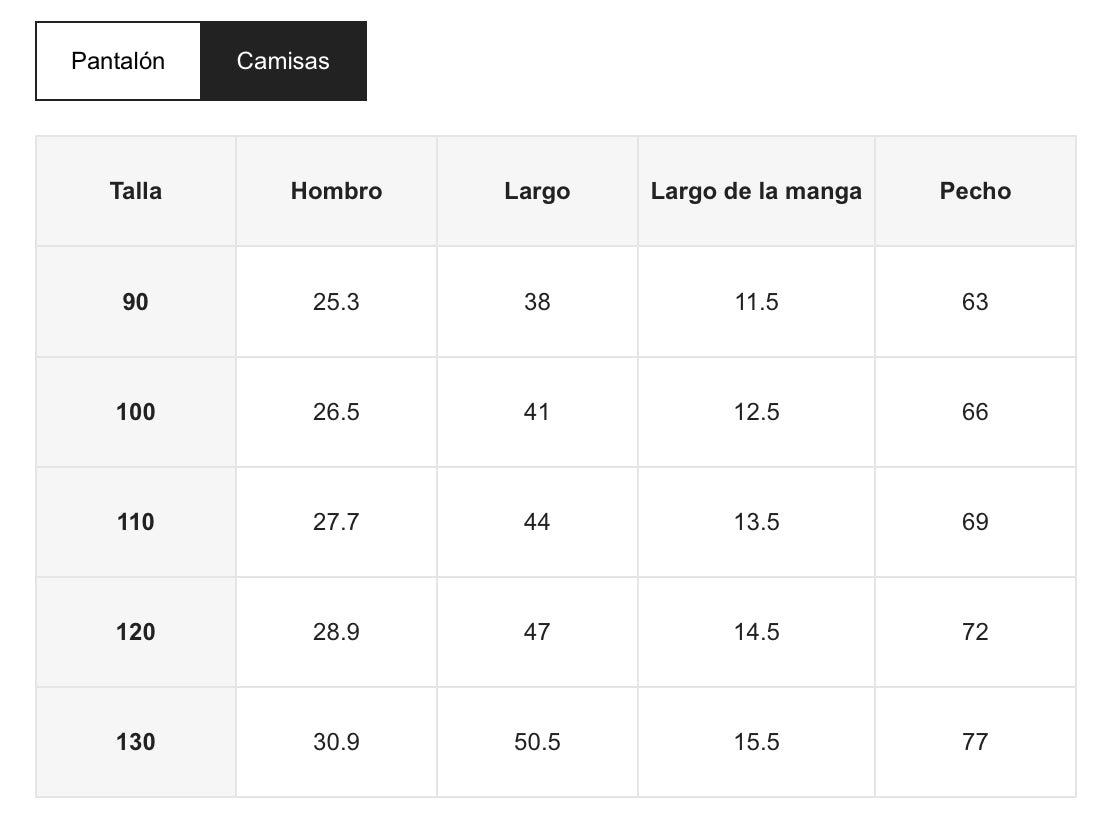Image resolution: width=1117 pixels, height=816 pixels.
Task: Select the size 100 row label
Action: coord(136,412)
